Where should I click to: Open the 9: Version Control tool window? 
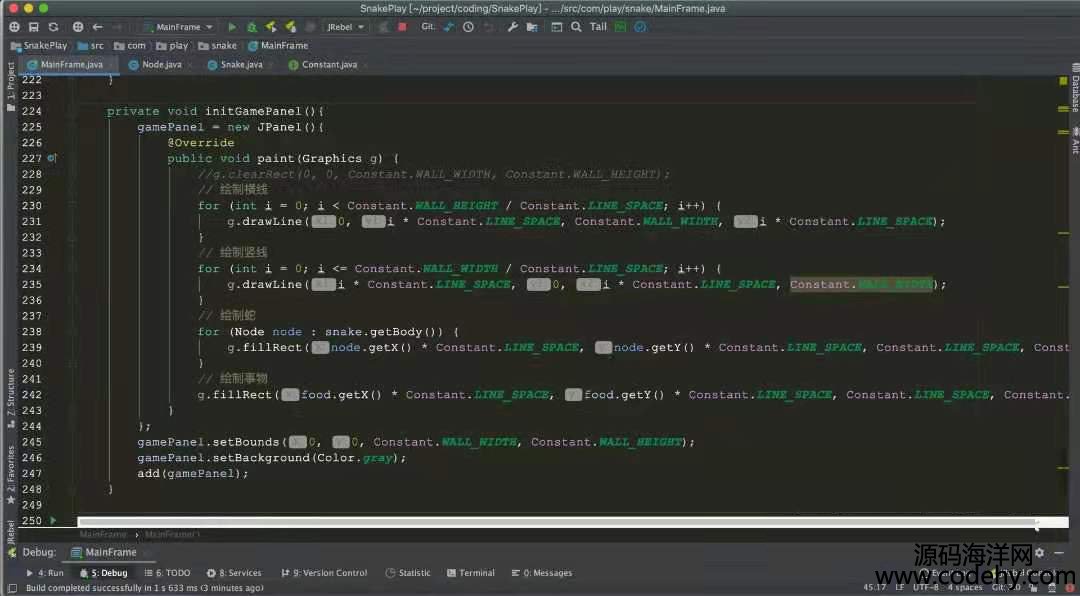click(x=324, y=573)
